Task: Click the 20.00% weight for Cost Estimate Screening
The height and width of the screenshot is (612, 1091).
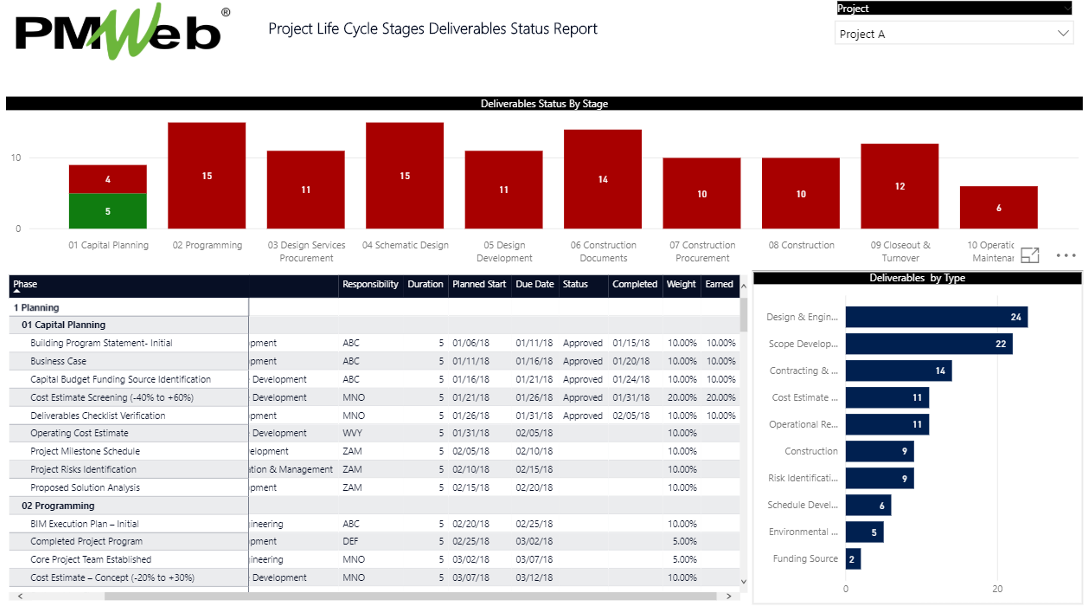Action: tap(682, 397)
